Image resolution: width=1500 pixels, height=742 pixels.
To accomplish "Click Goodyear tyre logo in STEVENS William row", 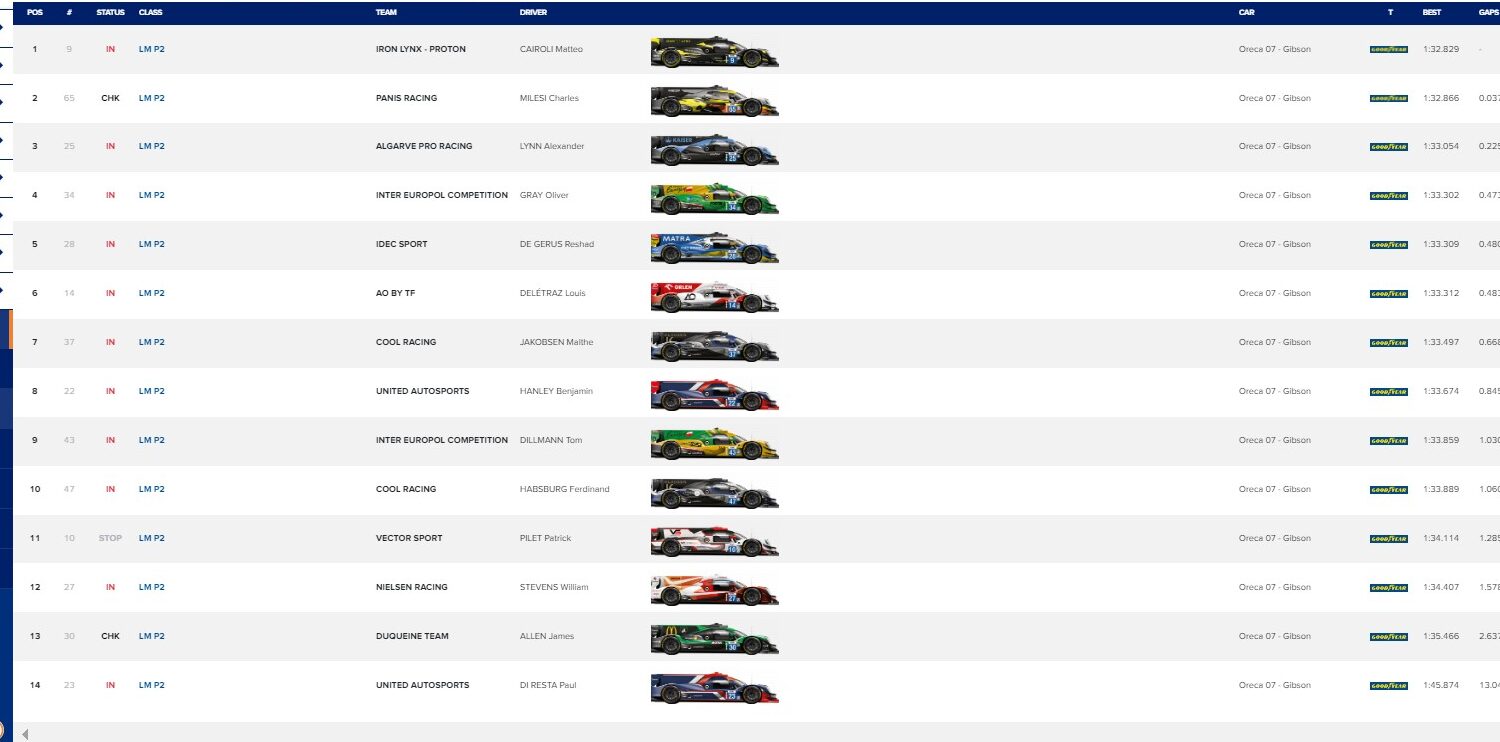I will coord(1388,588).
